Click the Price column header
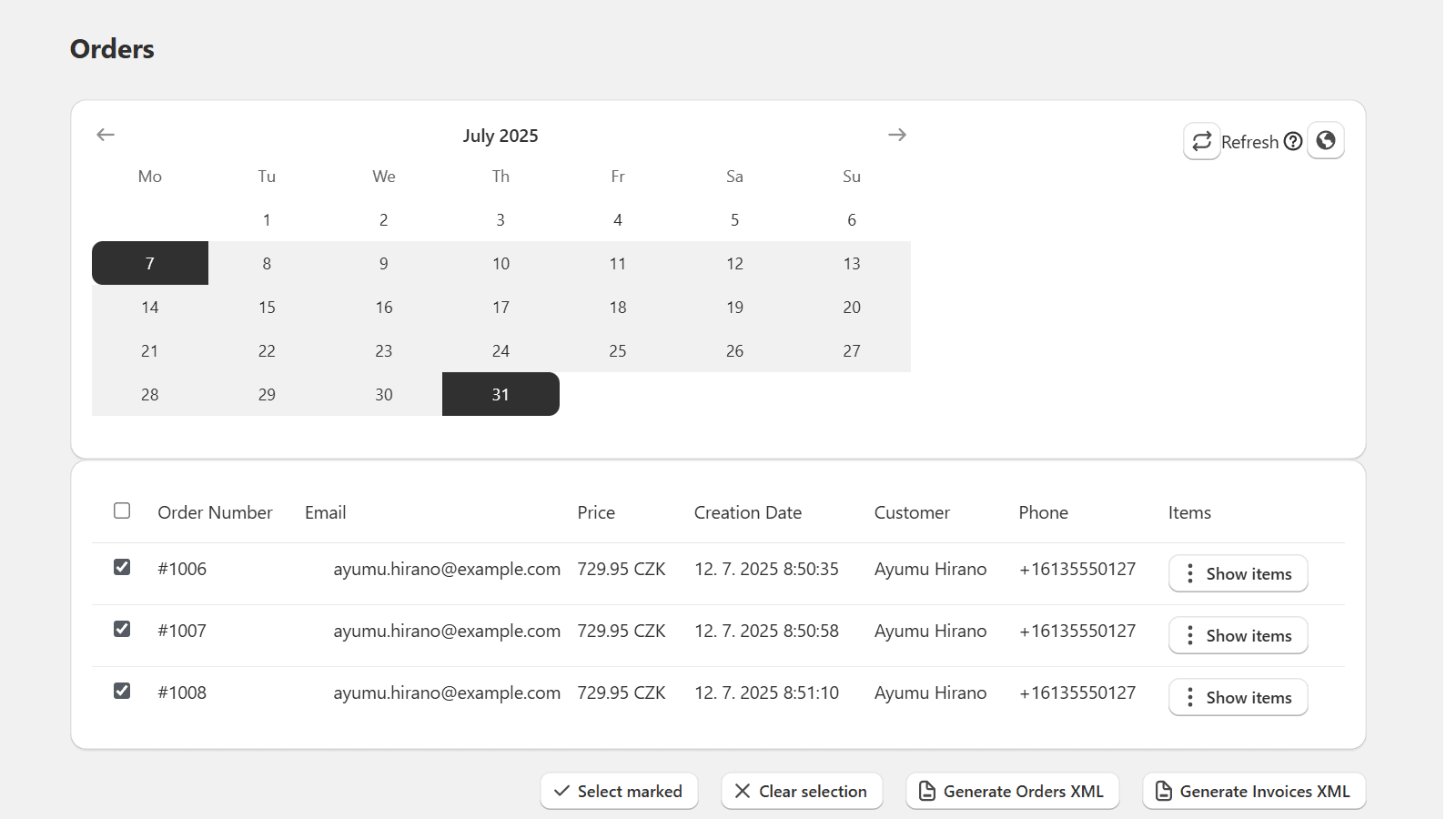The image size is (1456, 819). pos(596,512)
